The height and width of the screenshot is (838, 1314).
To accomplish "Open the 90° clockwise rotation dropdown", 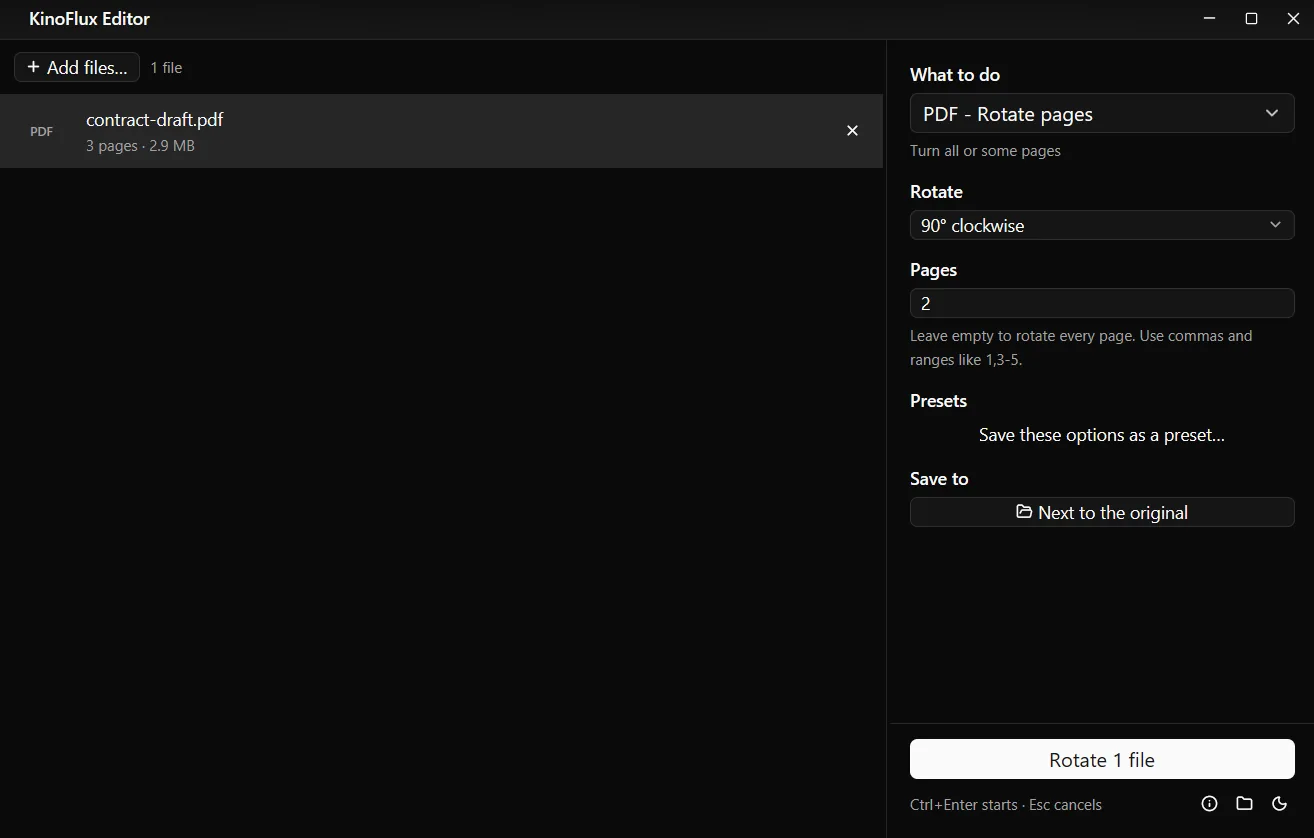I will [1102, 225].
